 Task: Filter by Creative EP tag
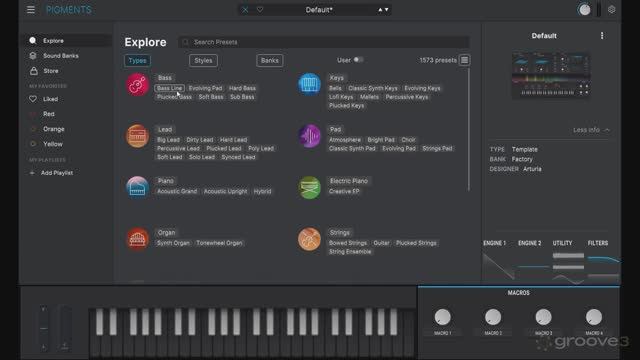344,191
